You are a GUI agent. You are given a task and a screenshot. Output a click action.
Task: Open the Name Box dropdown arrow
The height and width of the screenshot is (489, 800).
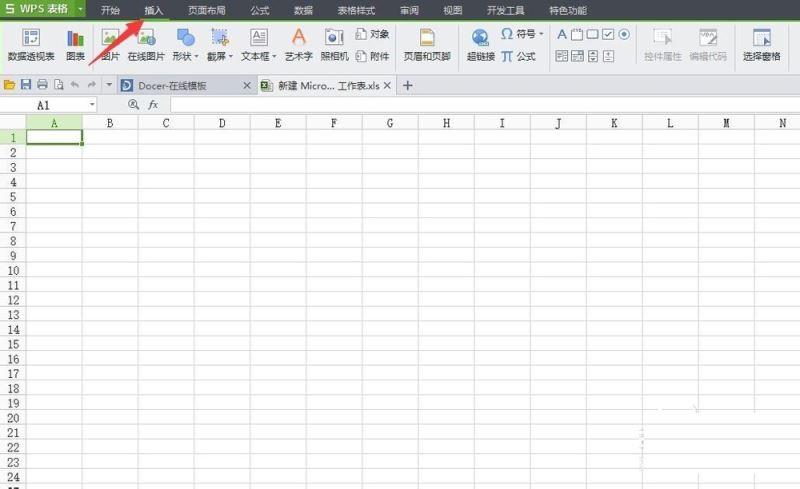[92, 105]
